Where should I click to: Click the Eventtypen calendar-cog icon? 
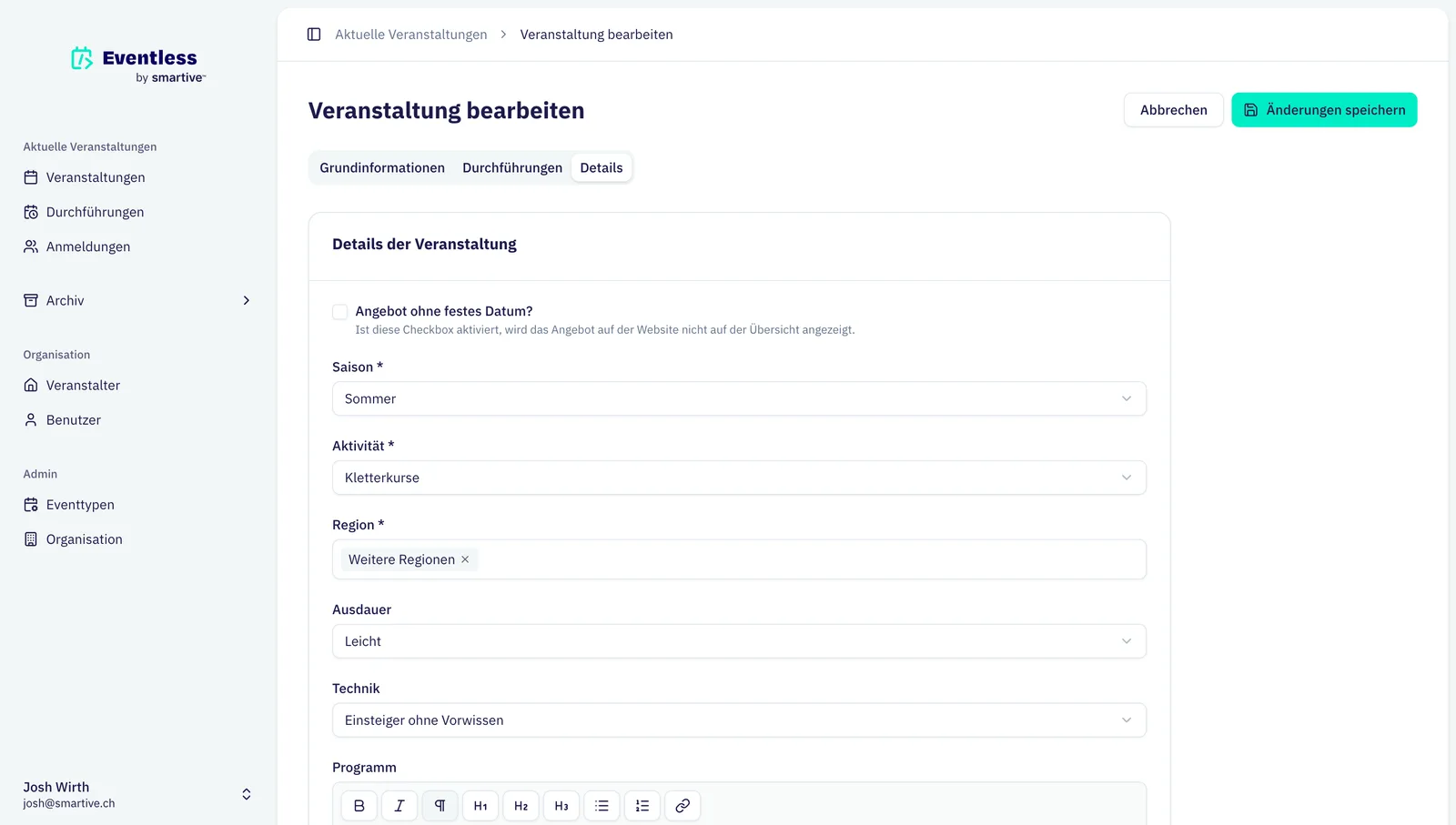(x=31, y=505)
